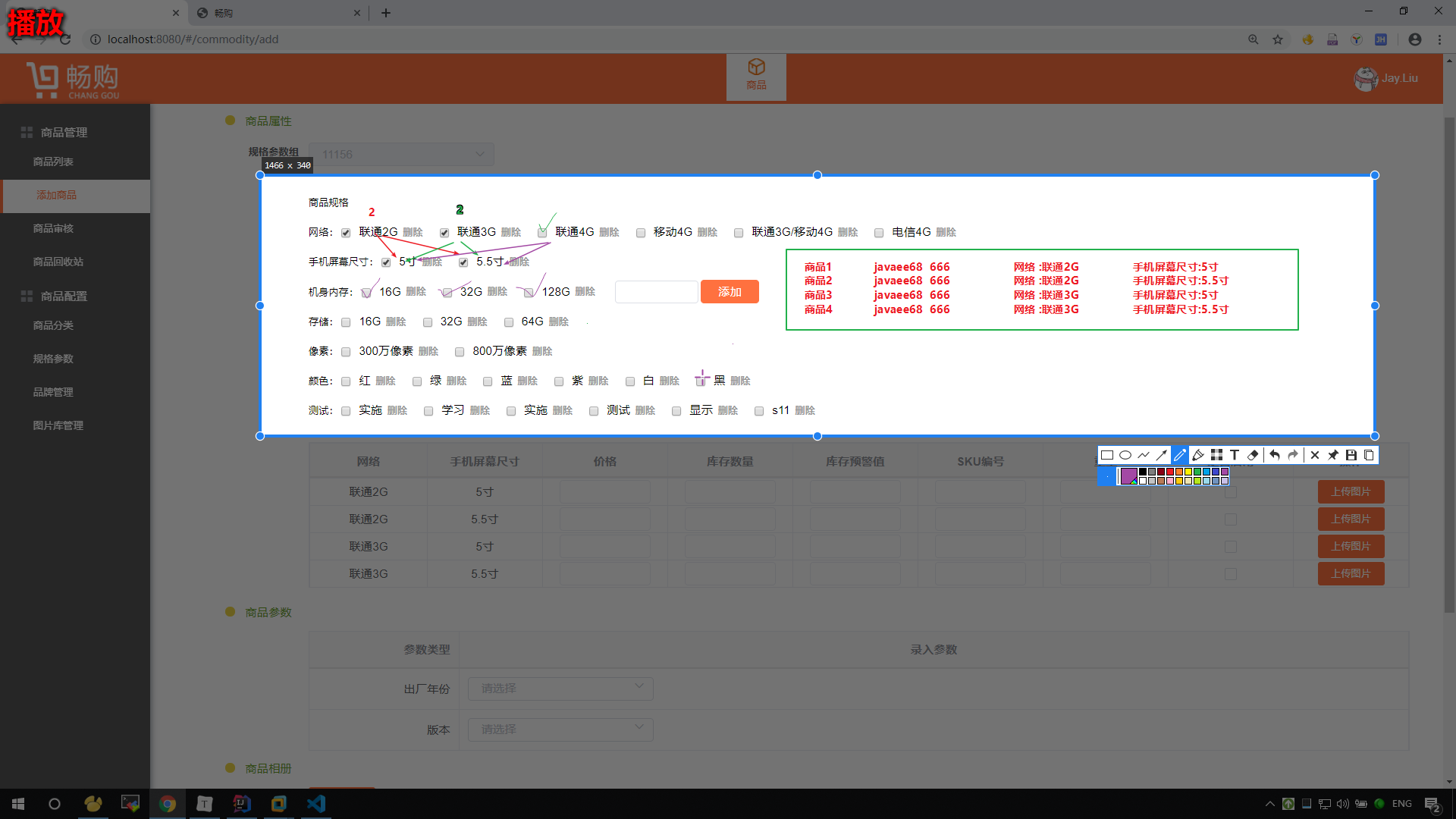This screenshot has height=819, width=1456.
Task: Open Visual Studio Code from the taskbar
Action: coord(316,804)
